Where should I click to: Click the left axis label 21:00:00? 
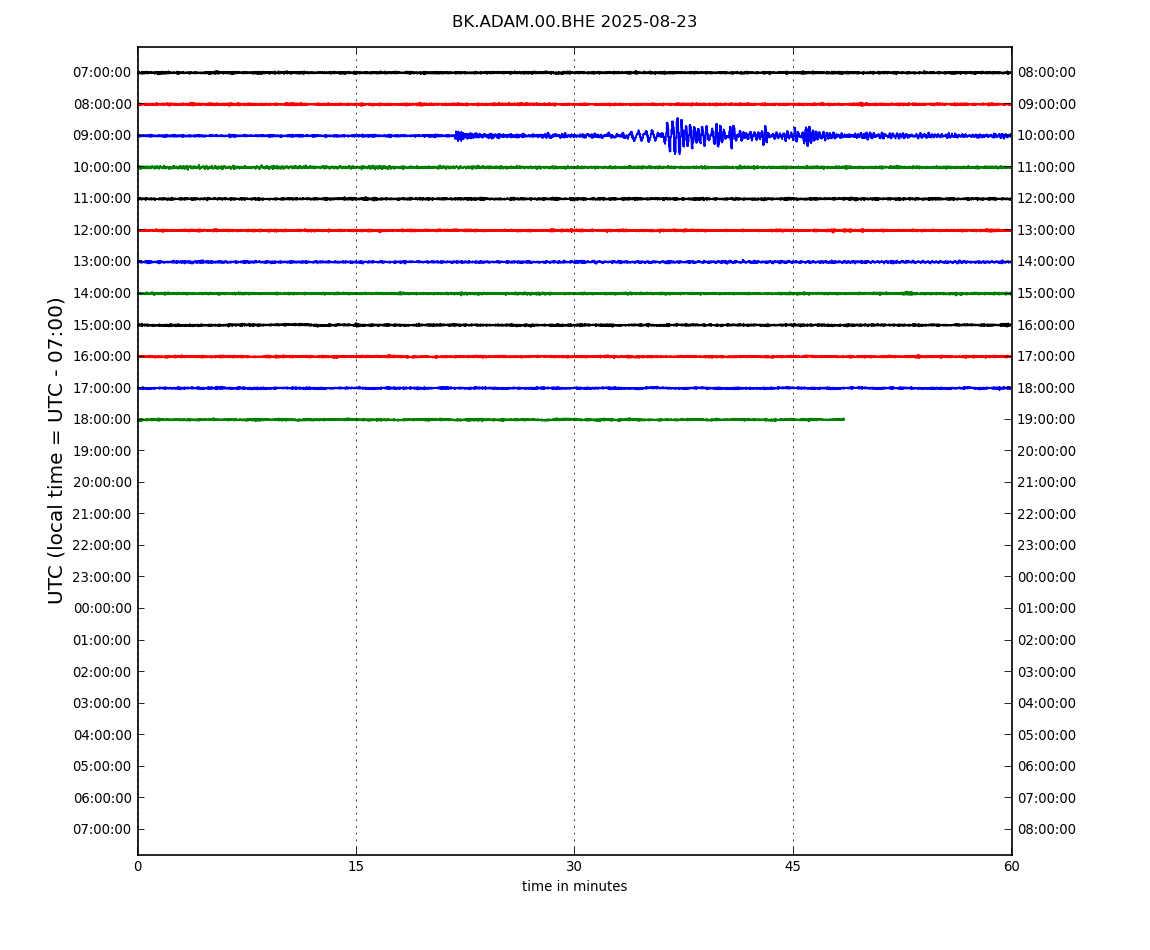coord(102,514)
